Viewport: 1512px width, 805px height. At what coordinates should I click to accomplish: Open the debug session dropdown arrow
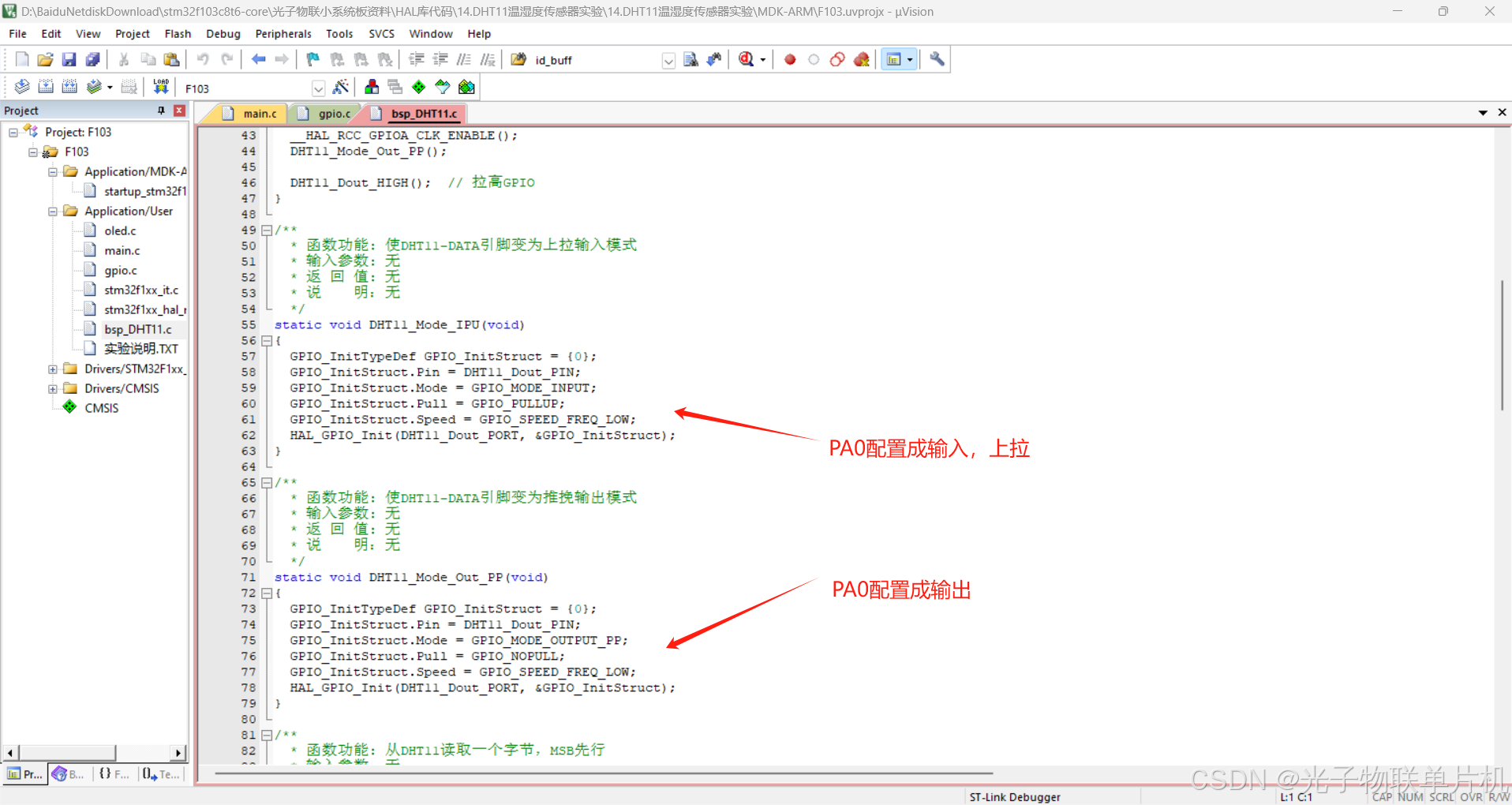point(762,60)
